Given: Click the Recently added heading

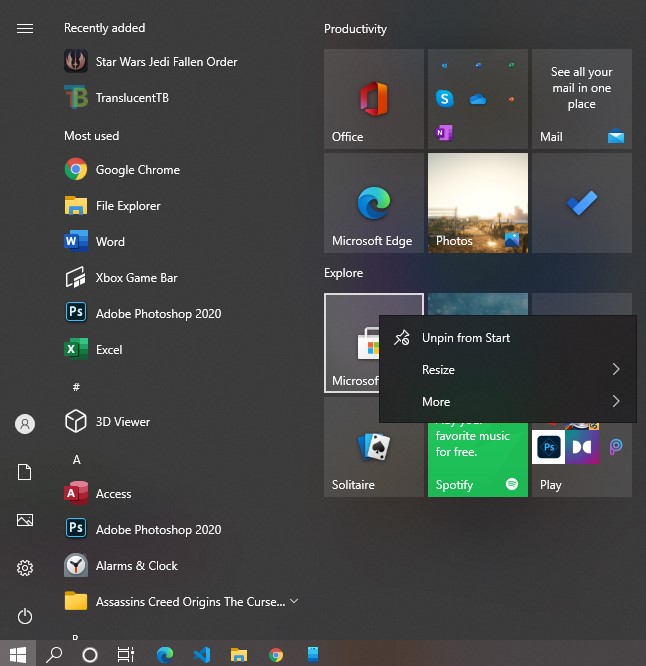Looking at the screenshot, I should (x=104, y=28).
